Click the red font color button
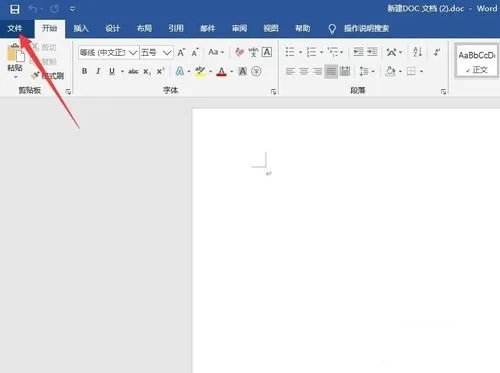The height and width of the screenshot is (373, 500). (221, 71)
